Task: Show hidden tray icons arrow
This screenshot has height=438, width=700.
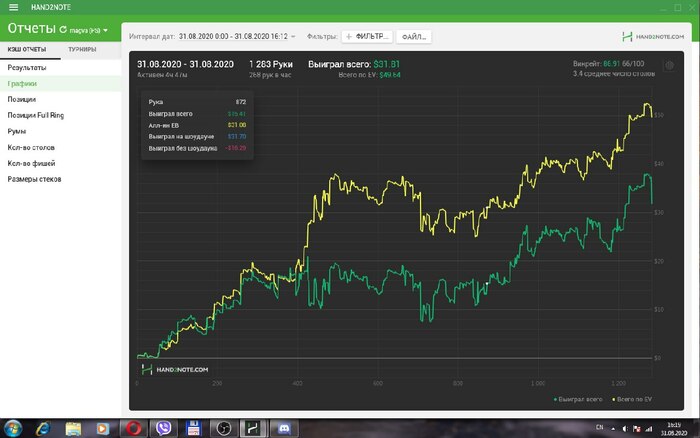Action: click(x=613, y=429)
